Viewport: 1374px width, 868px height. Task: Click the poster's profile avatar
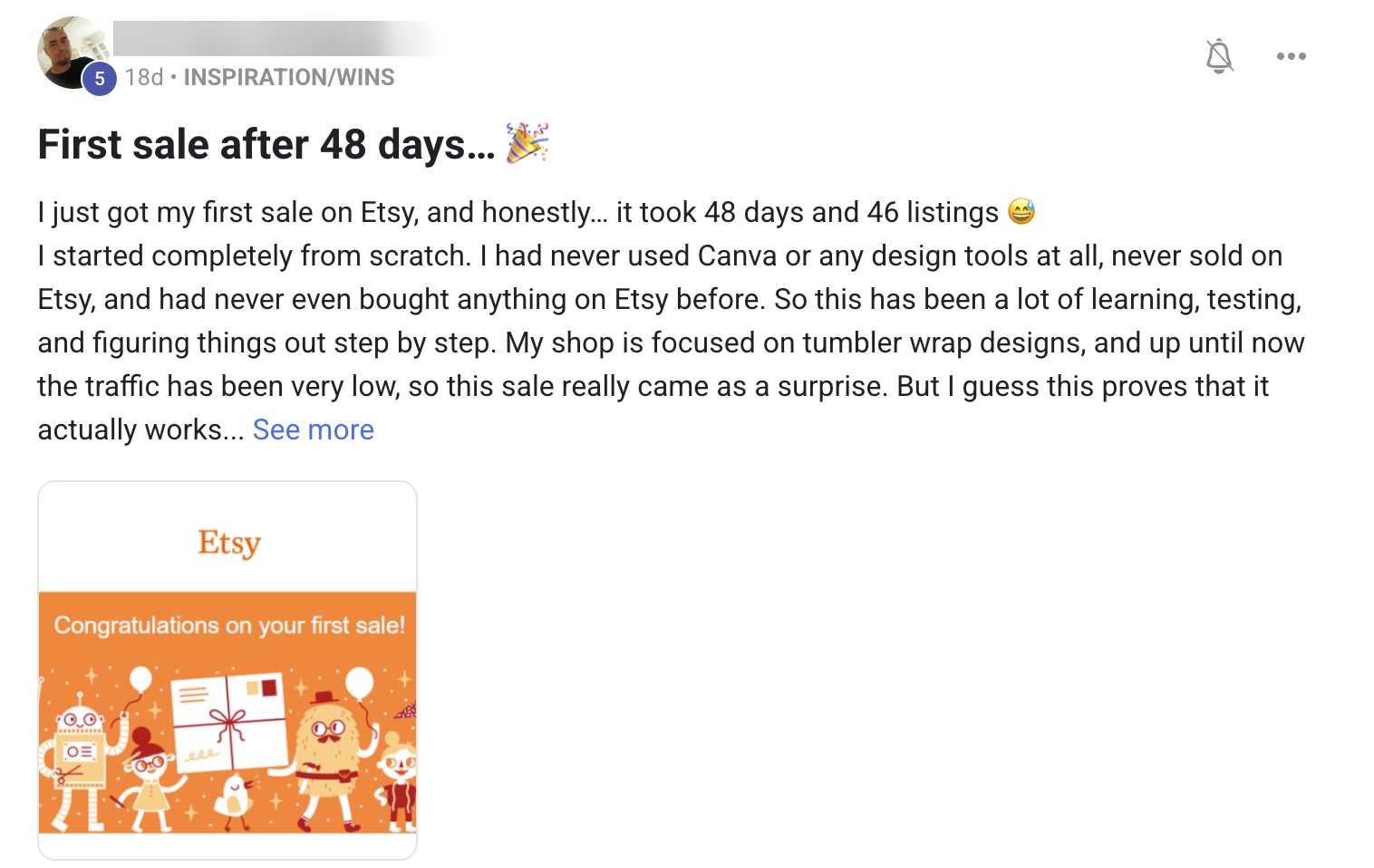coord(73,50)
